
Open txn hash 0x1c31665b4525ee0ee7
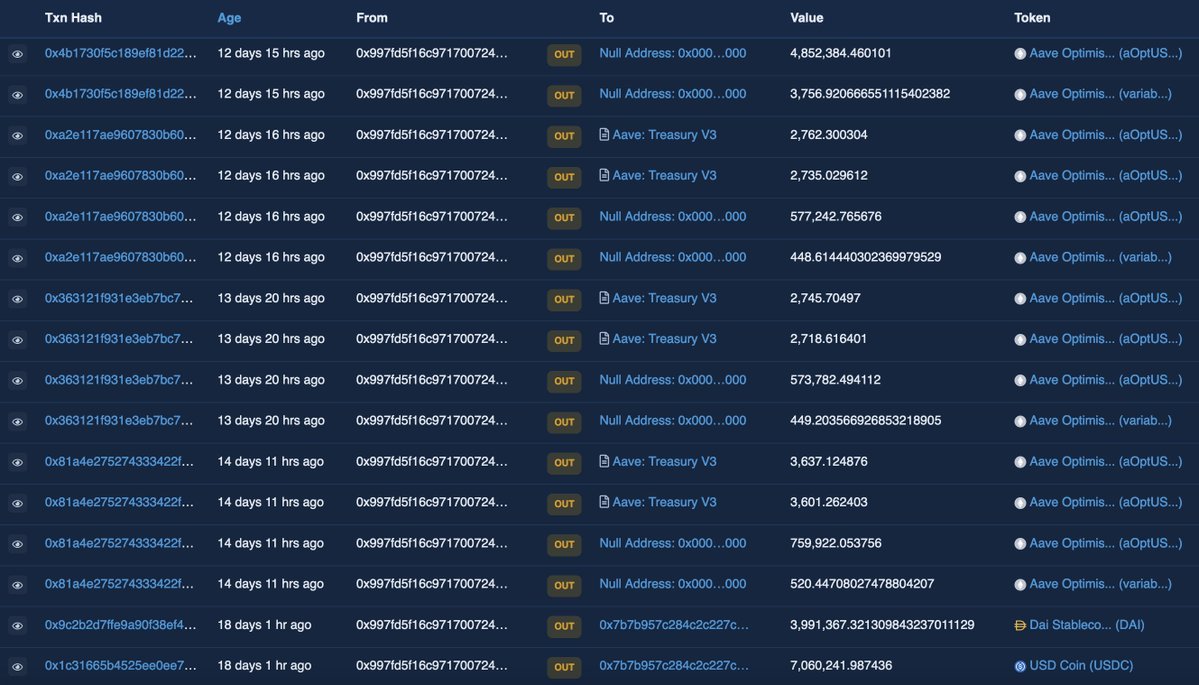[120, 666]
